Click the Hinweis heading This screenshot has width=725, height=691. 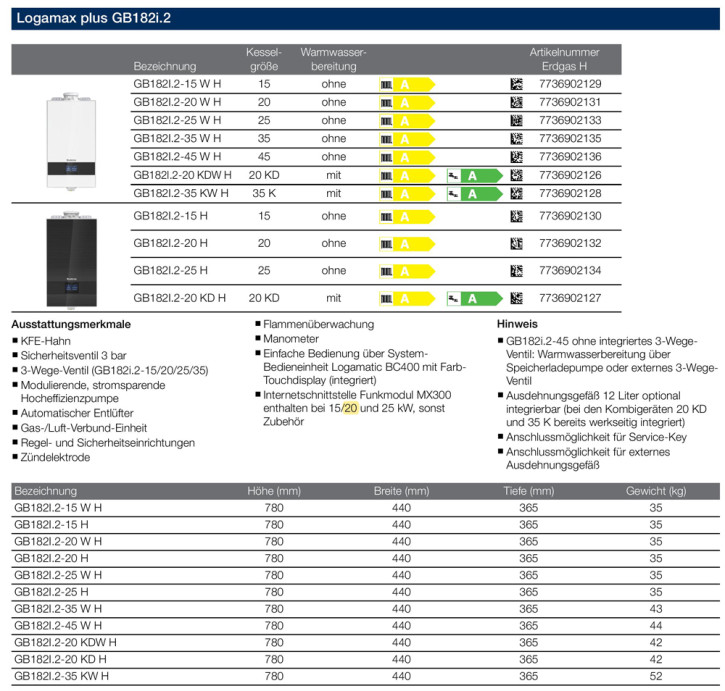517,324
